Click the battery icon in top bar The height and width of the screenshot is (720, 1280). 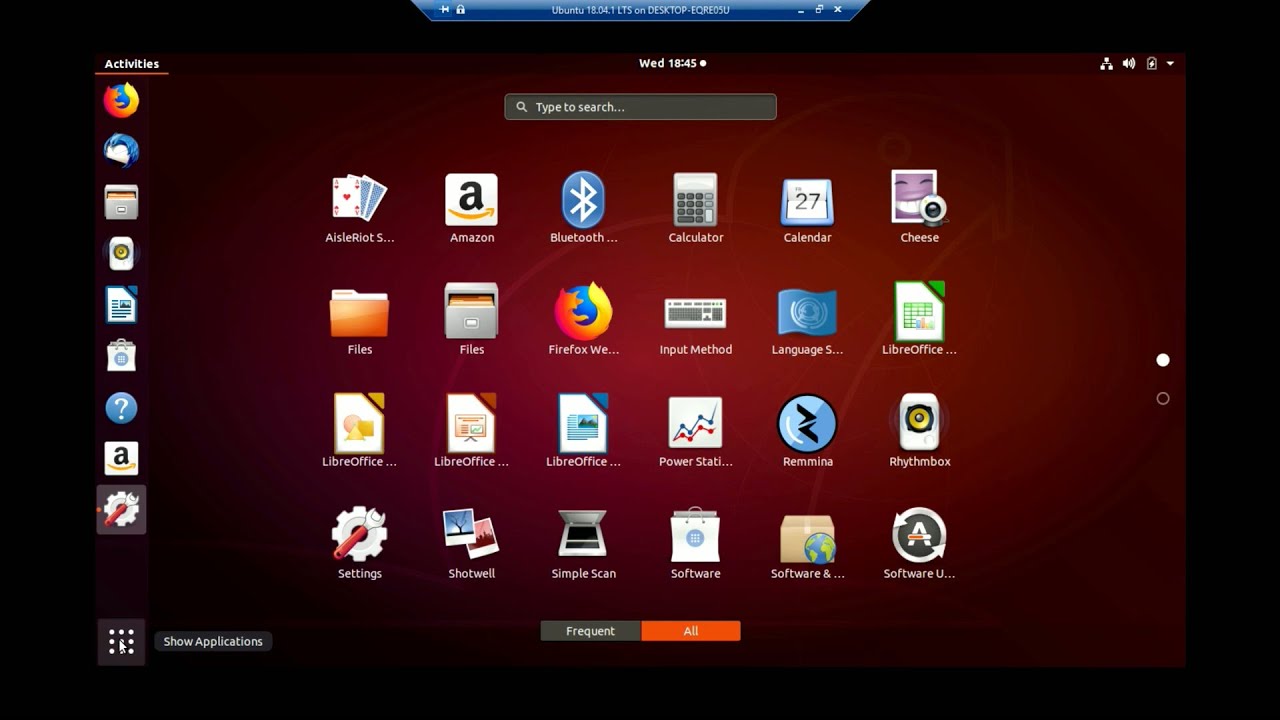(1151, 64)
